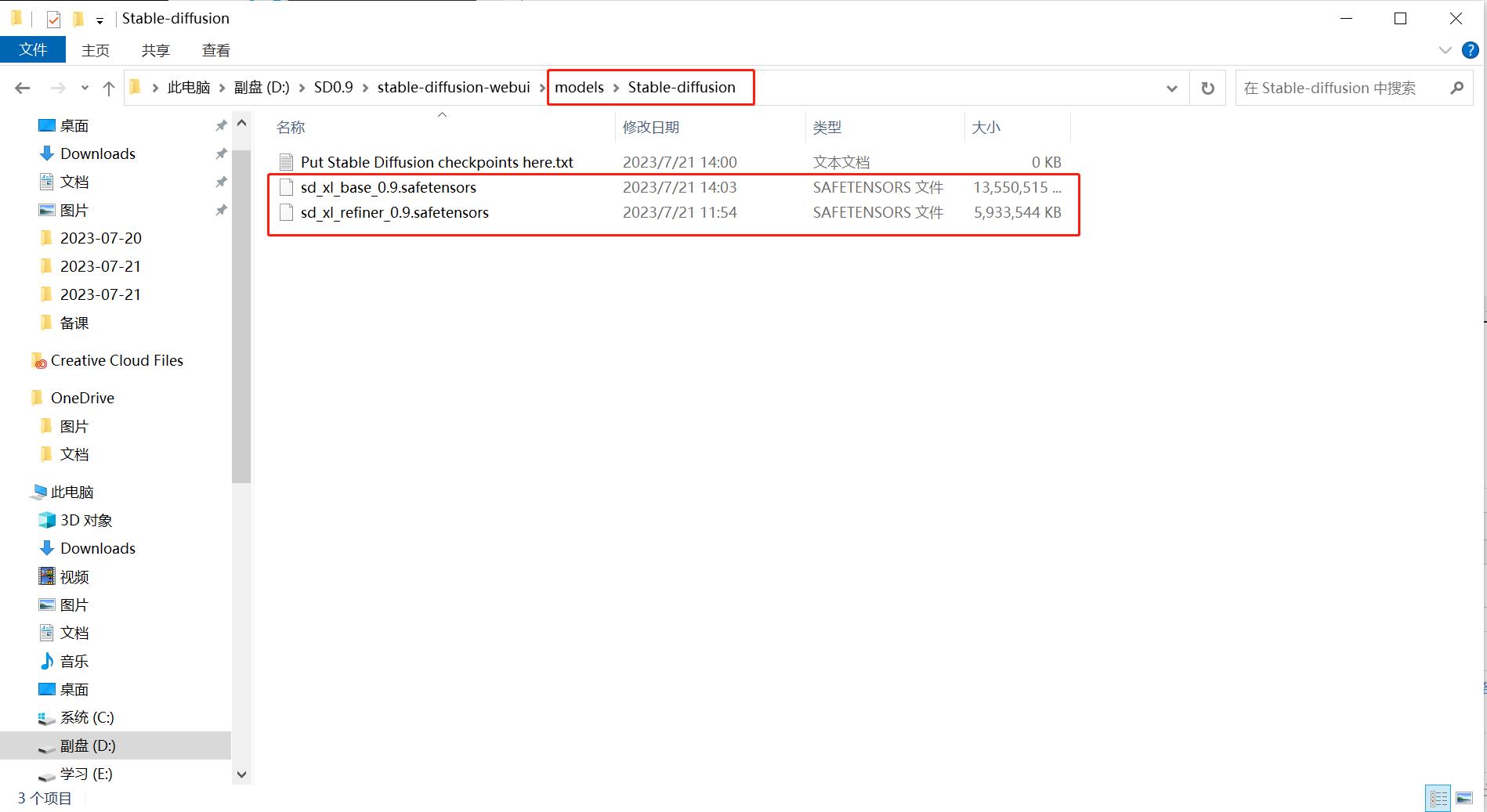This screenshot has height=812, width=1487.
Task: Click the file icon of sd_xl_refiner_0.9
Action: coord(286,213)
